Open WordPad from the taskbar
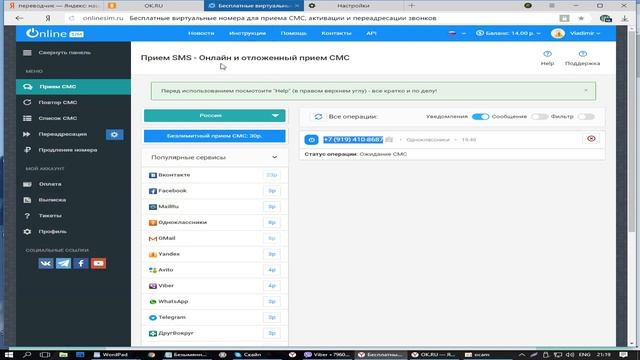This screenshot has width=640, height=360. click(111, 355)
